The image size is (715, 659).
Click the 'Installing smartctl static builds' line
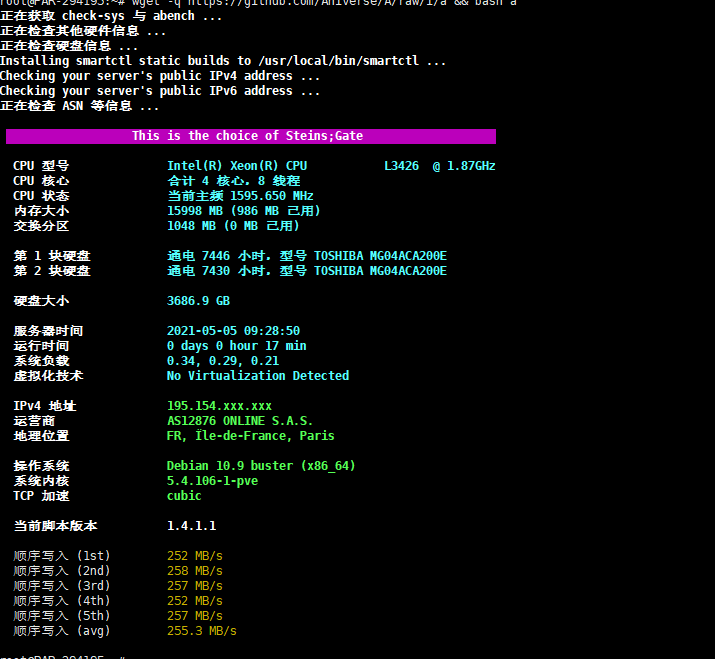pyautogui.click(x=223, y=61)
